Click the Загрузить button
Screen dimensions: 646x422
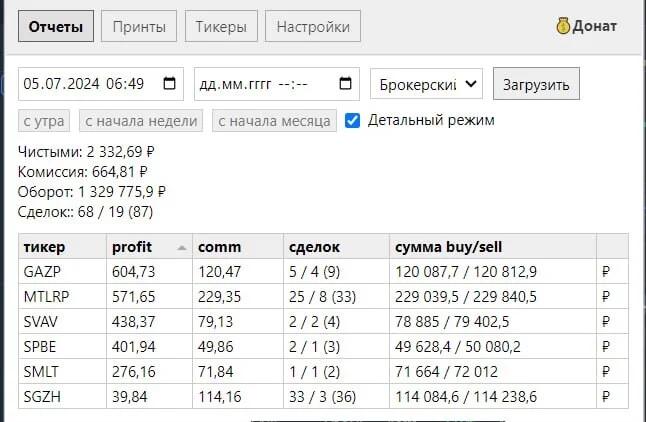(x=536, y=84)
